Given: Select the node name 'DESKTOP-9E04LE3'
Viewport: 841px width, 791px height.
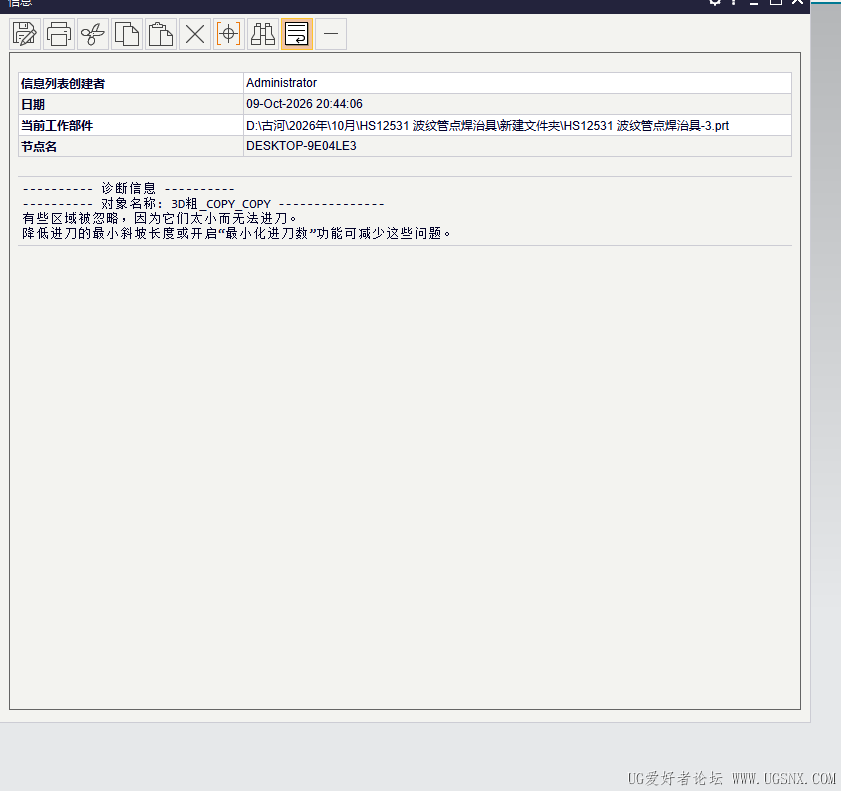Looking at the screenshot, I should click(x=301, y=146).
